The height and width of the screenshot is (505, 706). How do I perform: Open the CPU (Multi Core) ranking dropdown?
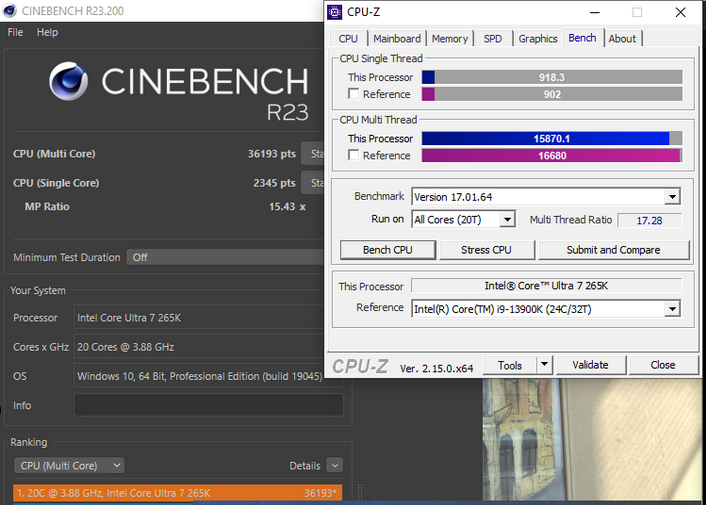tap(69, 465)
